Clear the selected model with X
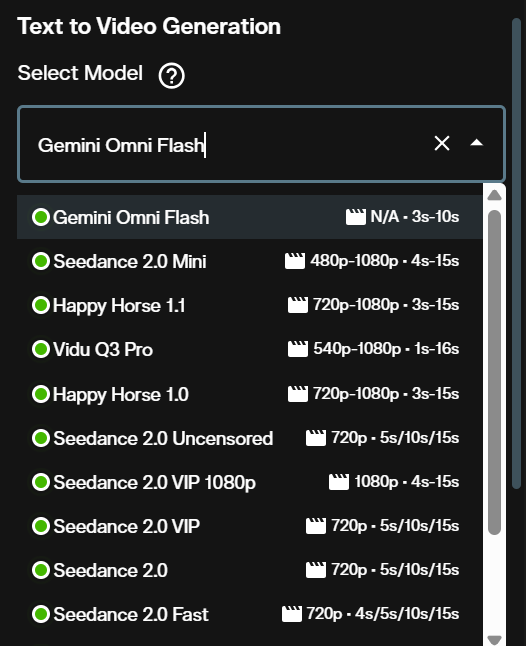 point(442,143)
